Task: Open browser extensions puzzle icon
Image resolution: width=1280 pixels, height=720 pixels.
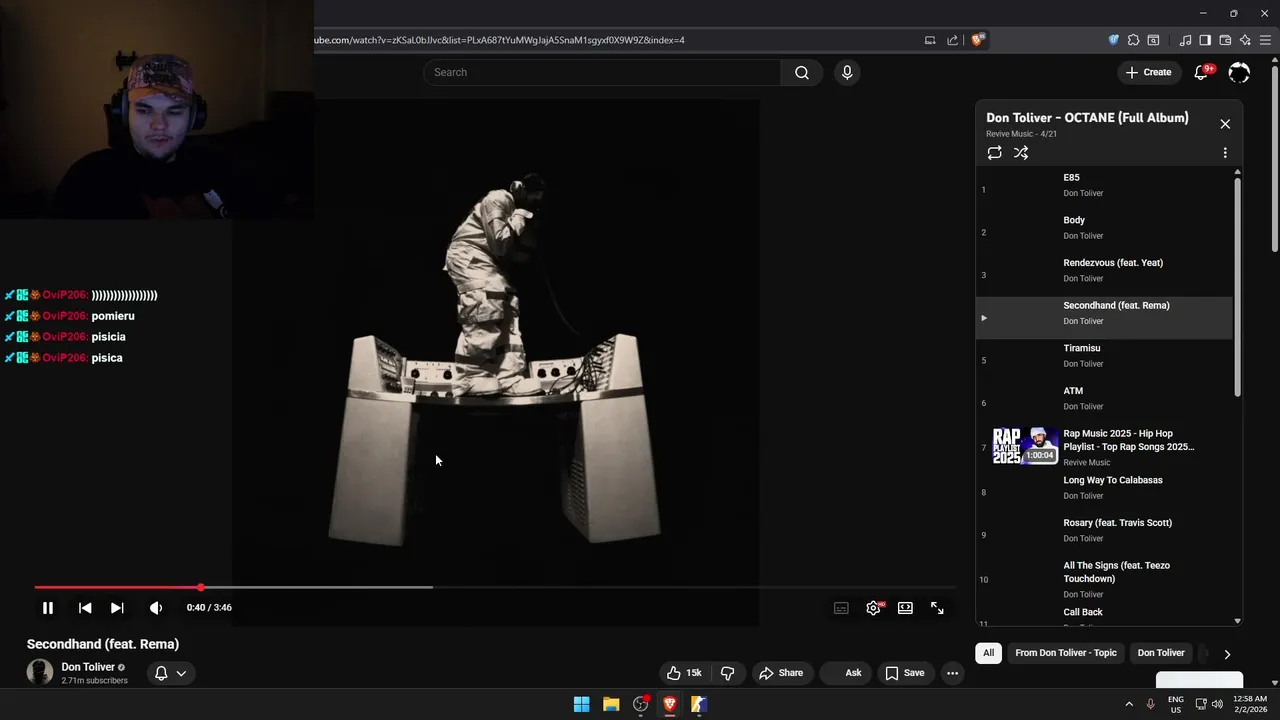Action: (1133, 40)
